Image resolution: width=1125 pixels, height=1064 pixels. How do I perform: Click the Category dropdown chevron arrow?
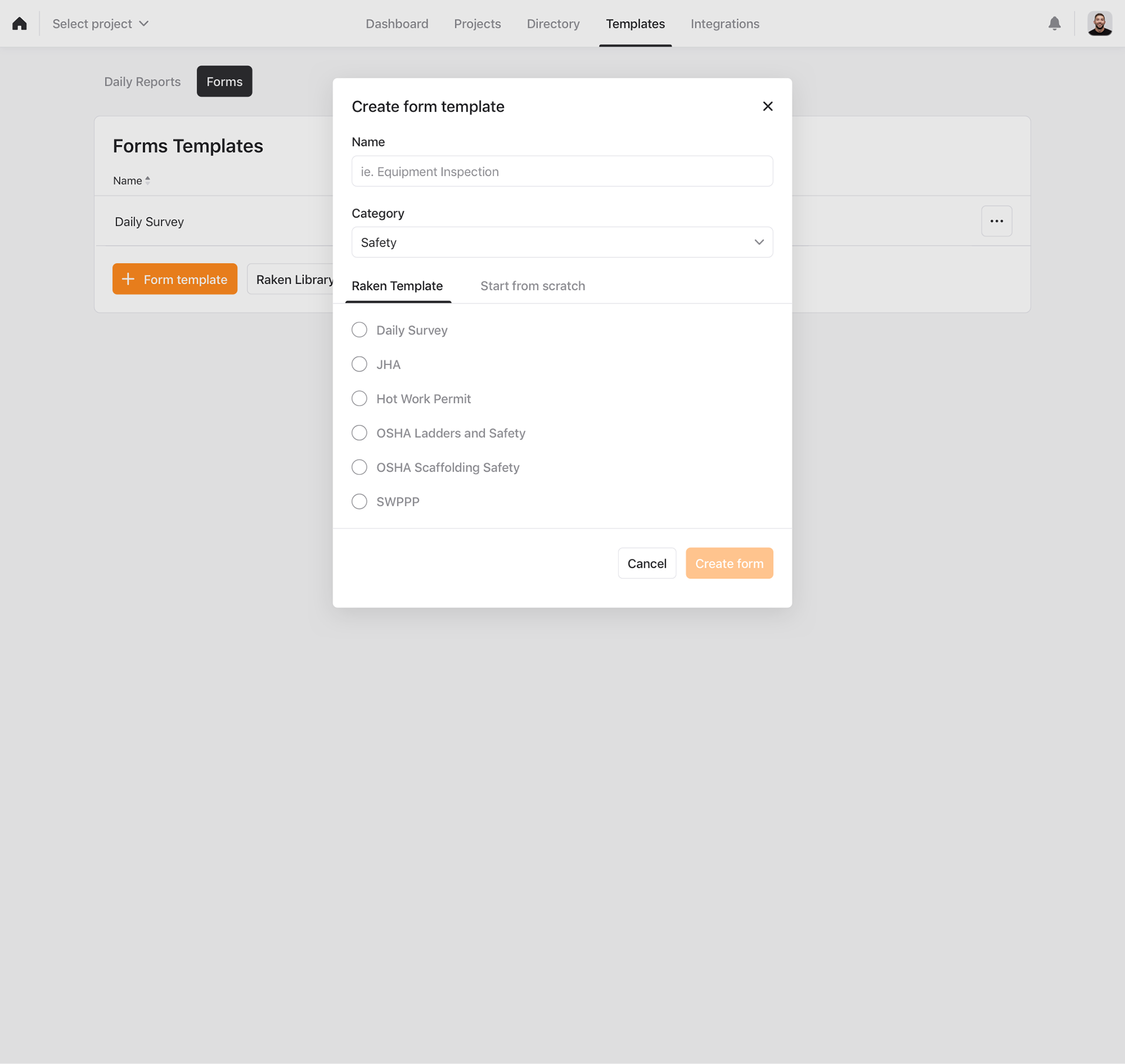coord(759,242)
